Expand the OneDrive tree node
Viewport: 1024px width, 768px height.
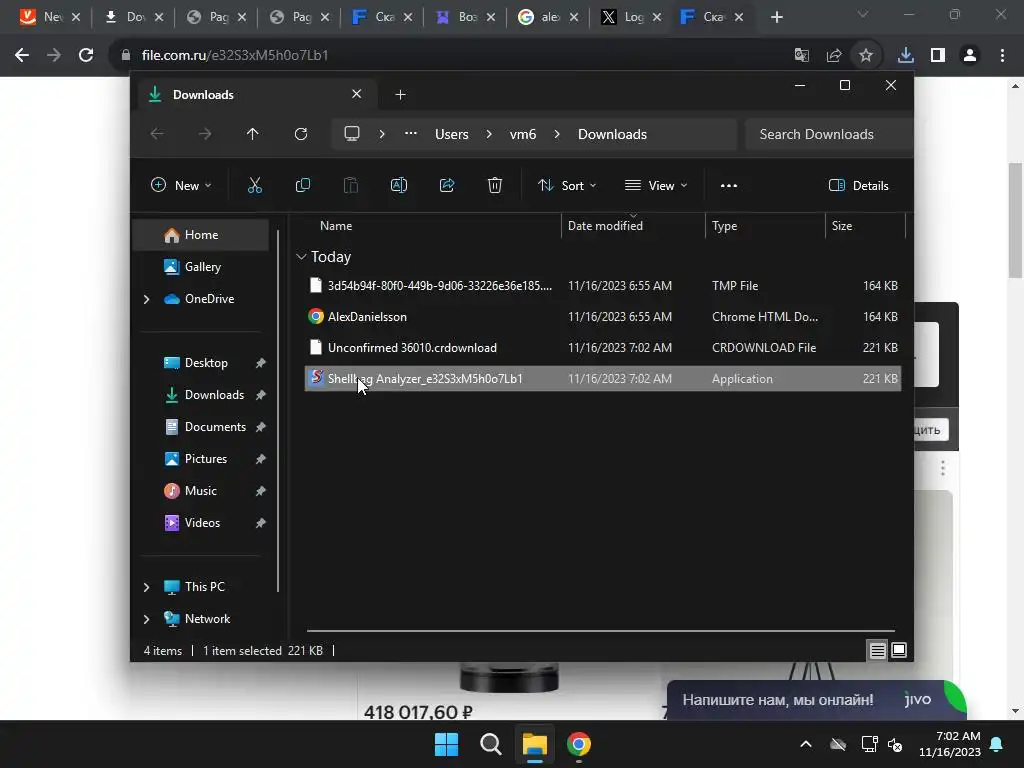pos(146,299)
